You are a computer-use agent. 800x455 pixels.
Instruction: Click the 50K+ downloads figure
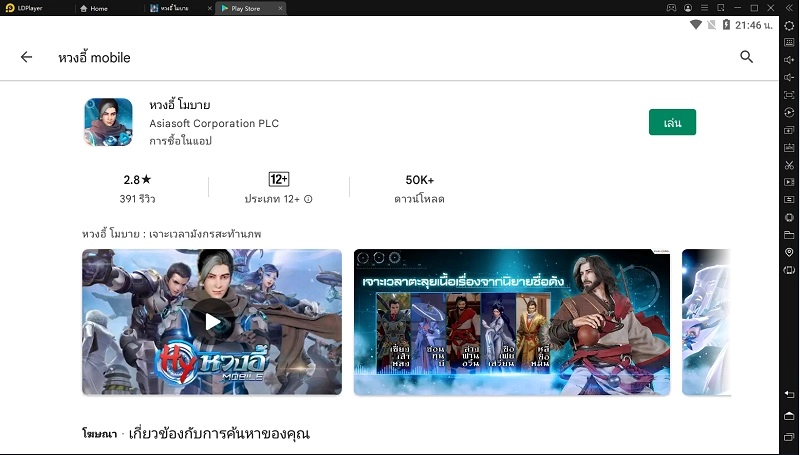(419, 180)
